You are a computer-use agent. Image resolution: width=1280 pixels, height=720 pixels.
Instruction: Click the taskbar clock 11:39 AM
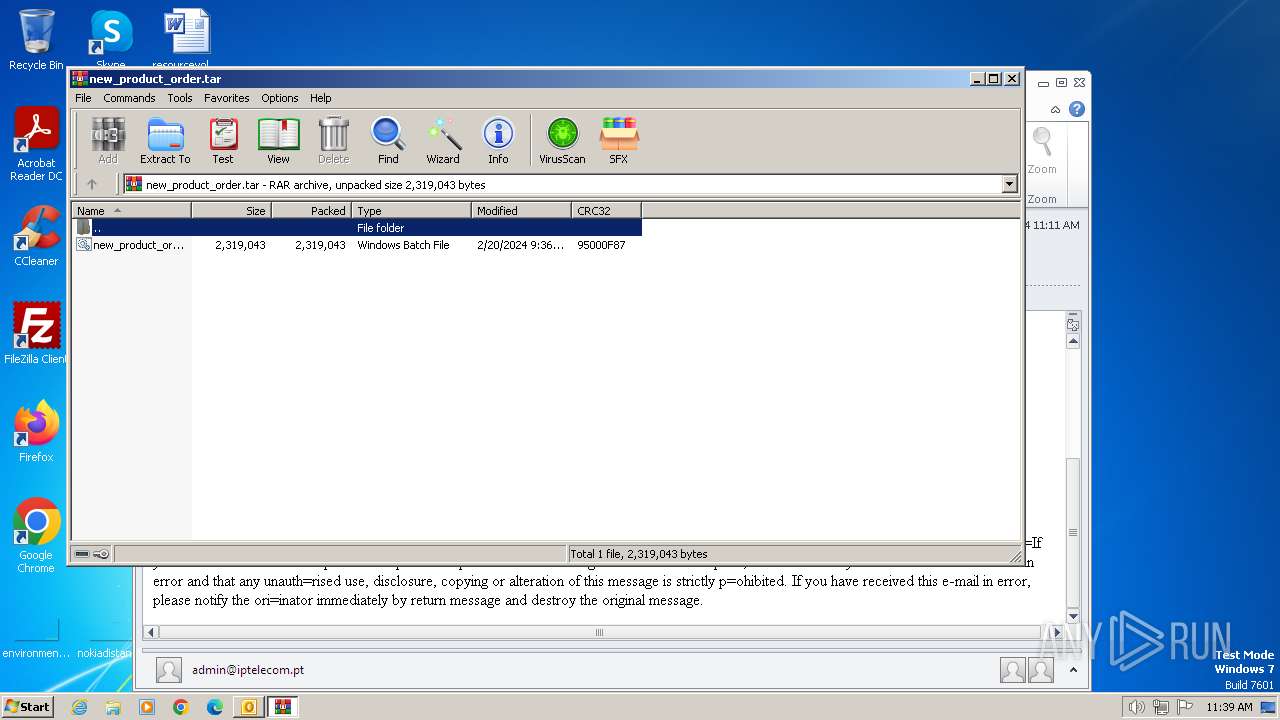1229,707
